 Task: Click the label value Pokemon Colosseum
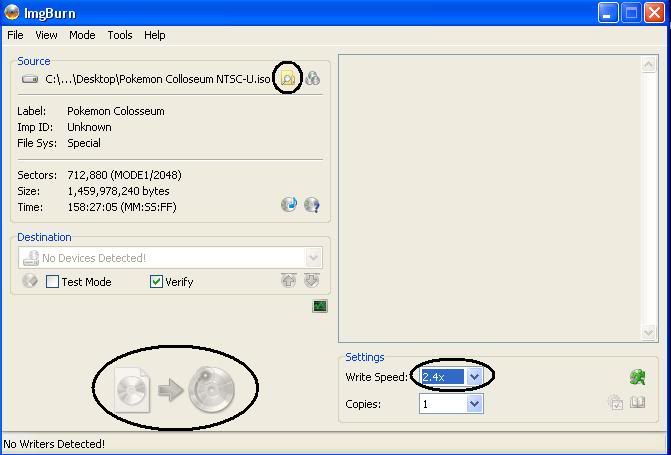116,111
